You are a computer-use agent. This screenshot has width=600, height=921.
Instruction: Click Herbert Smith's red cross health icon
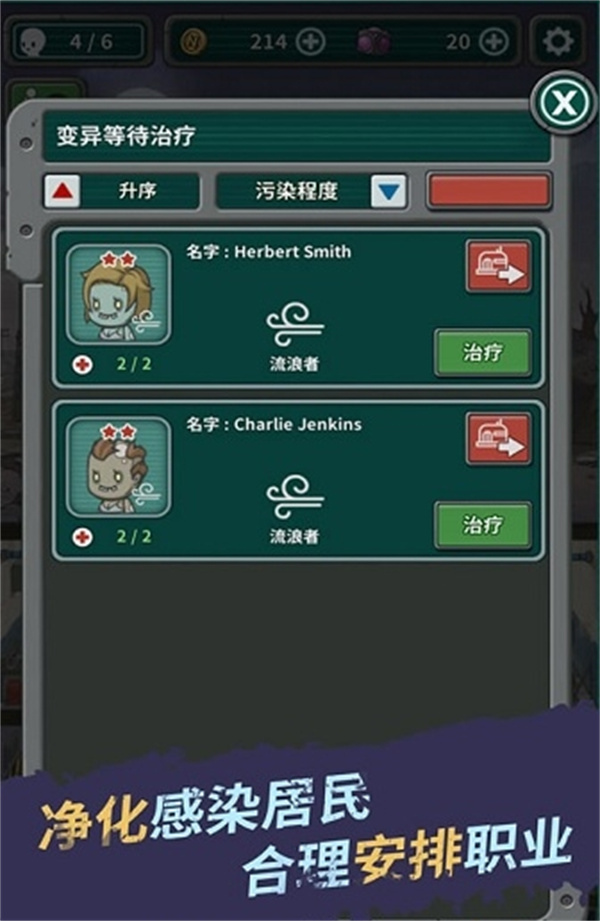82,364
